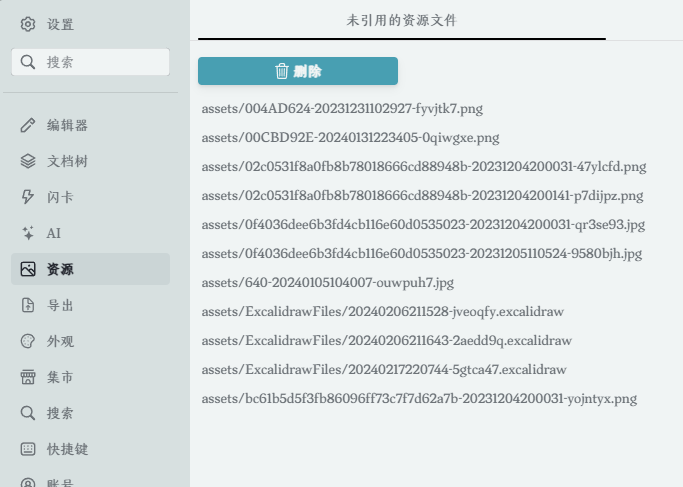Select file ending with yojntyx.png
Screen dimensions: 683x487
(419, 399)
